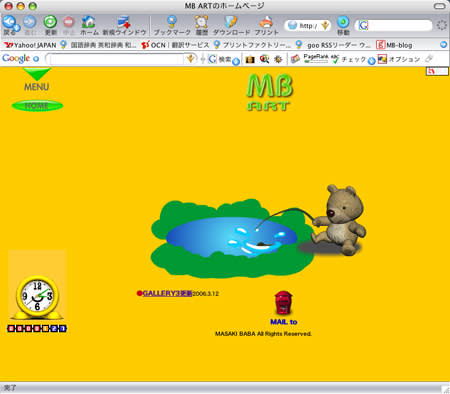Click the fishing bear image

click(338, 220)
